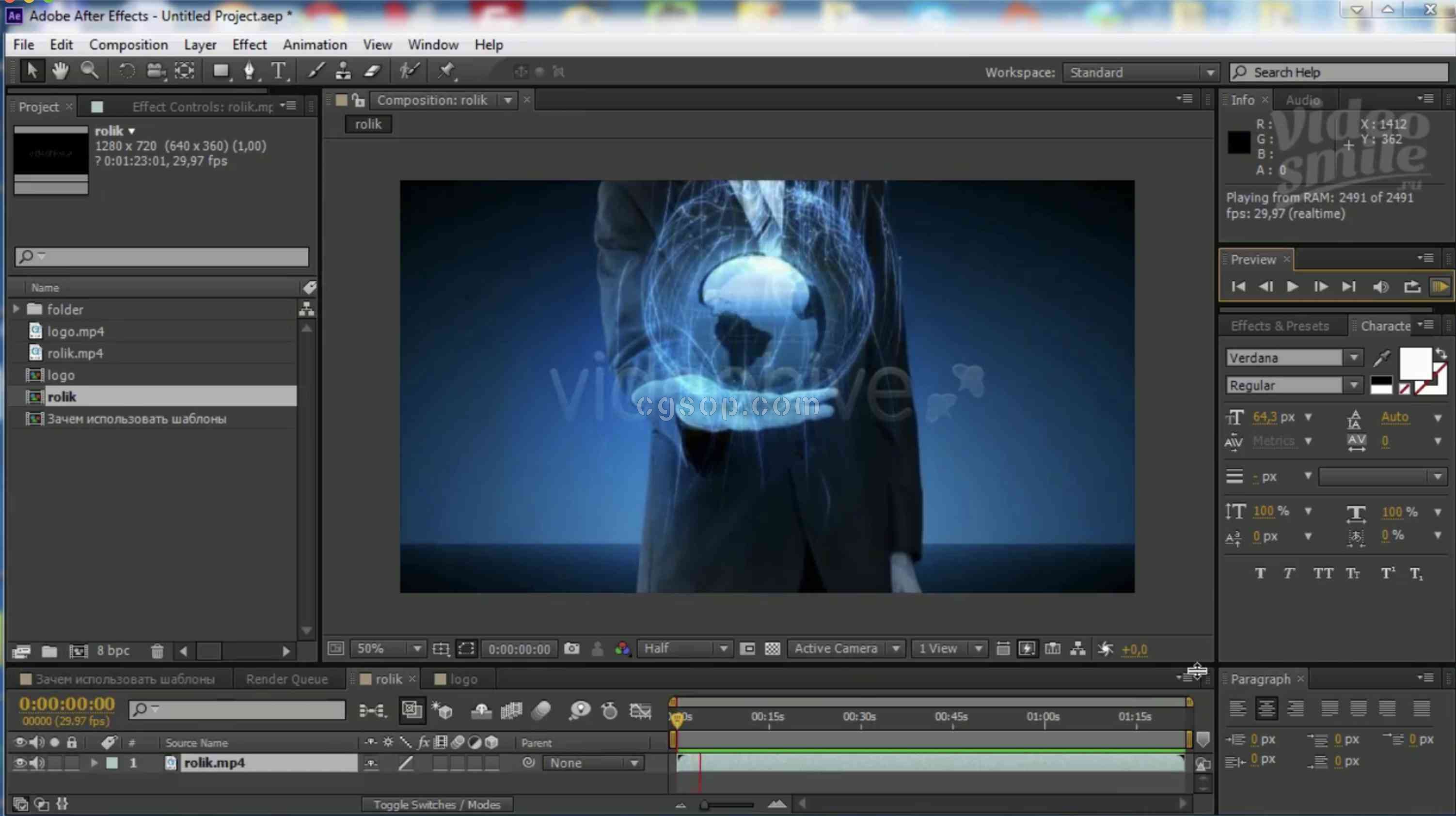This screenshot has width=1456, height=816.
Task: Expand the folder item in Project
Action: 16,309
